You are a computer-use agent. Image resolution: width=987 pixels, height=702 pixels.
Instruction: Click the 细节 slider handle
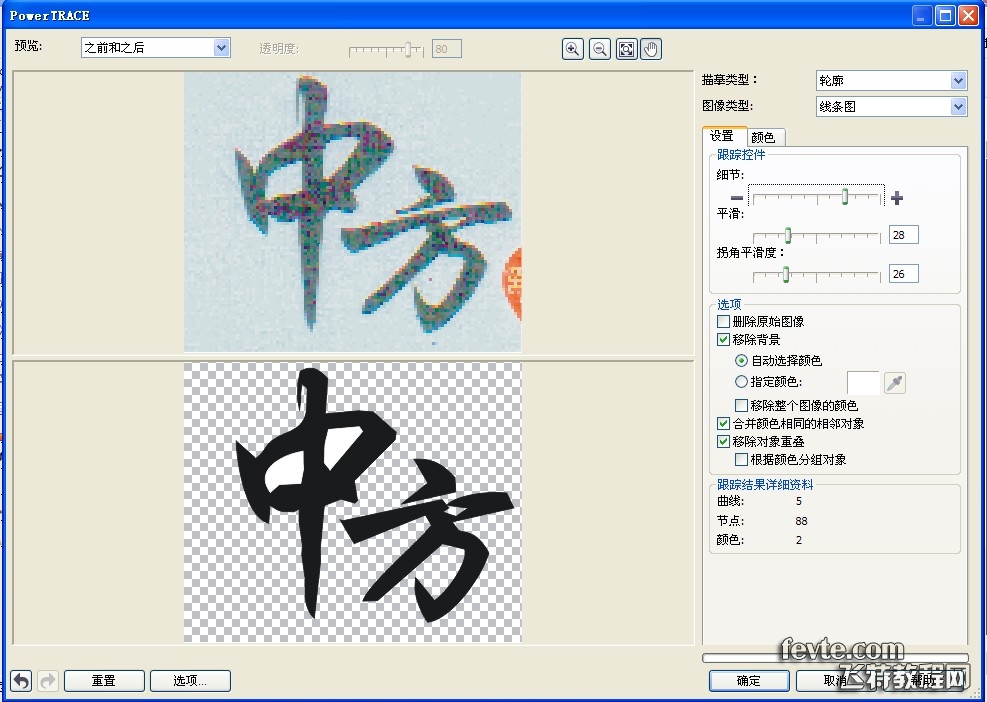pyautogui.click(x=845, y=196)
